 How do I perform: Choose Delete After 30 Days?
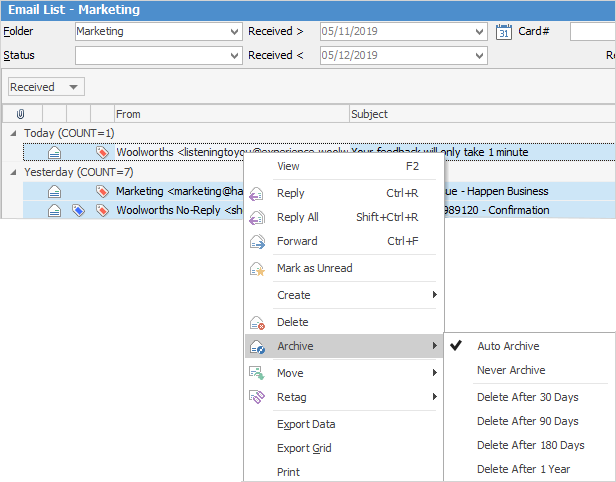point(527,397)
